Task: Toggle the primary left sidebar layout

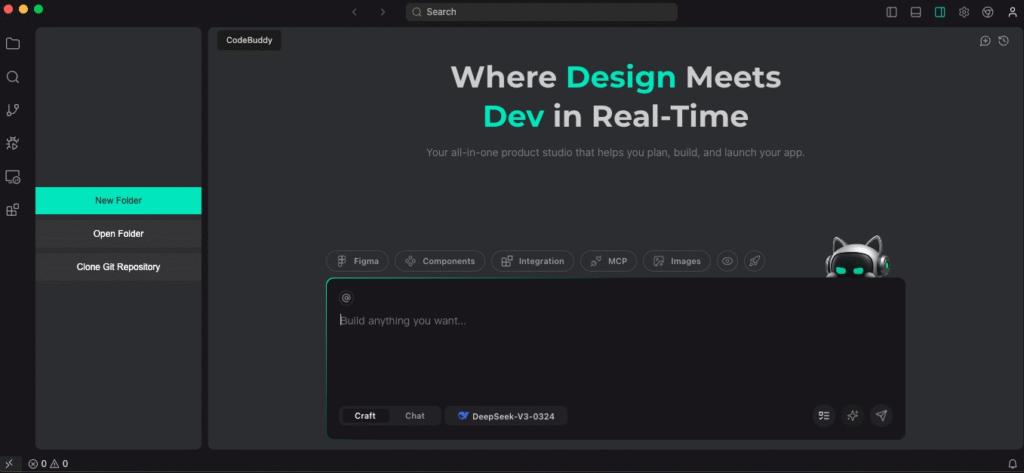Action: [x=892, y=12]
